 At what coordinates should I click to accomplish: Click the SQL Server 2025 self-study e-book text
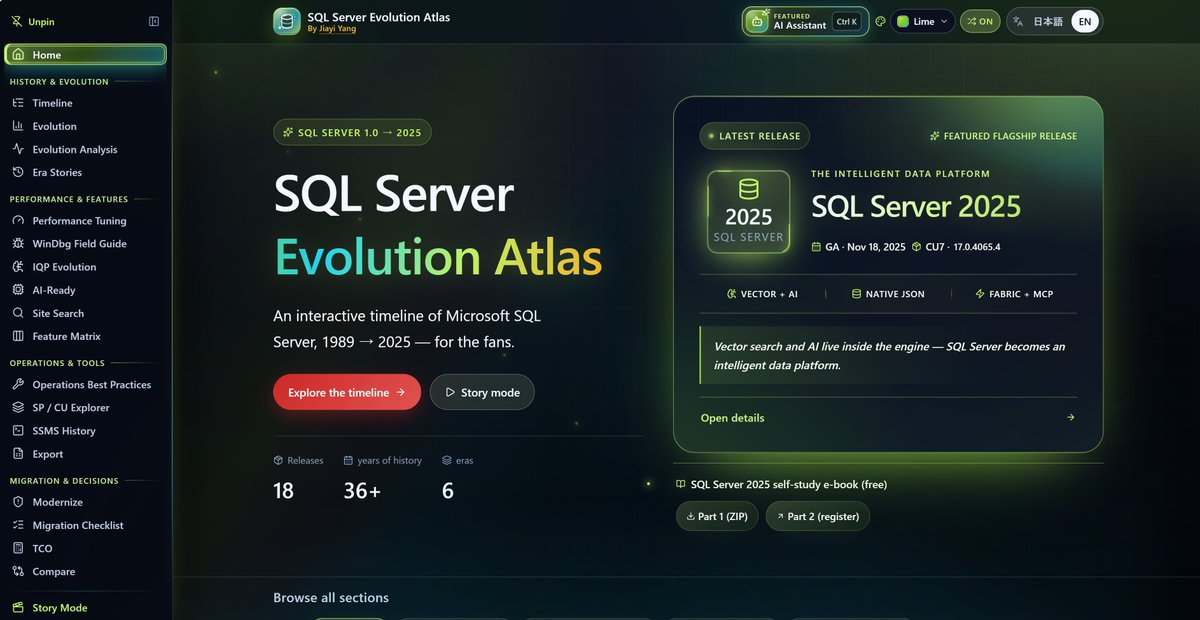click(x=788, y=484)
